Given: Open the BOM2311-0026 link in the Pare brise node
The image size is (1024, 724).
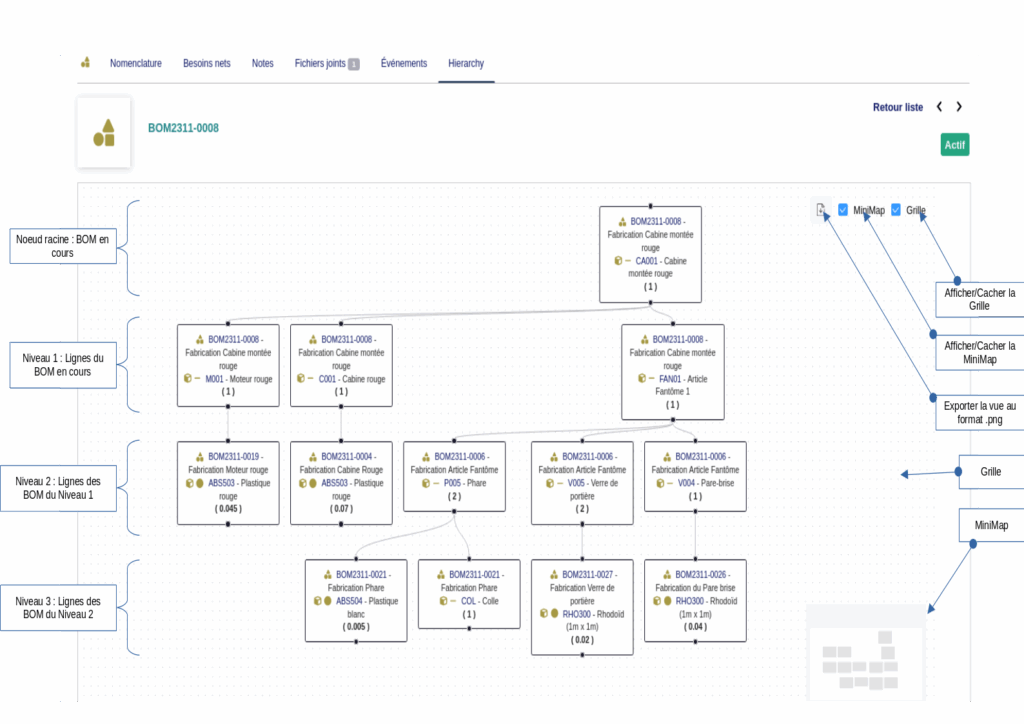Looking at the screenshot, I should point(703,575).
